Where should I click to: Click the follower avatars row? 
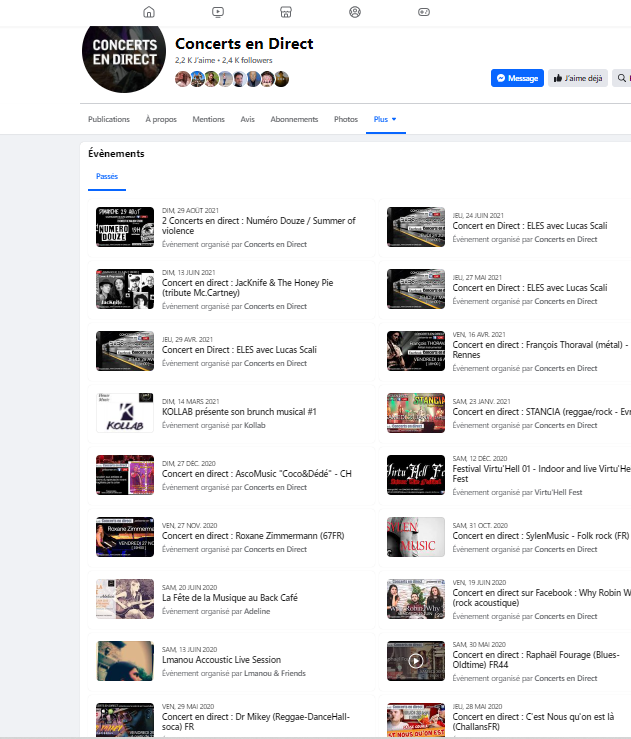[x=232, y=79]
